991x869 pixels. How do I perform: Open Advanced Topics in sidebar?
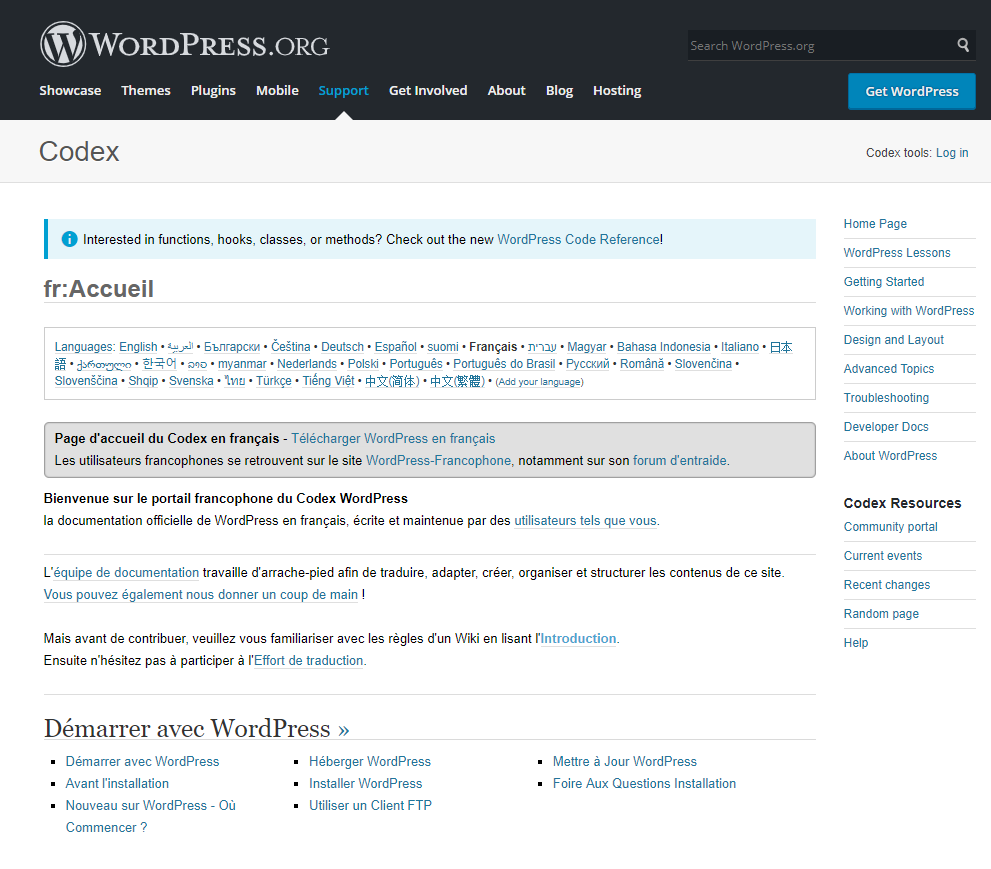point(889,368)
